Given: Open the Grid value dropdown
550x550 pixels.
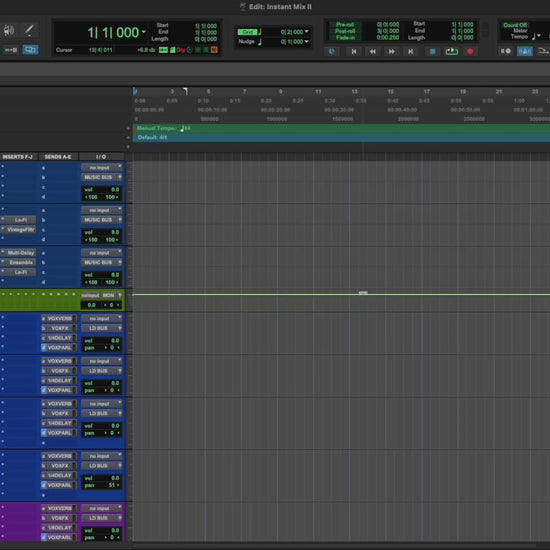Looking at the screenshot, I should 307,32.
